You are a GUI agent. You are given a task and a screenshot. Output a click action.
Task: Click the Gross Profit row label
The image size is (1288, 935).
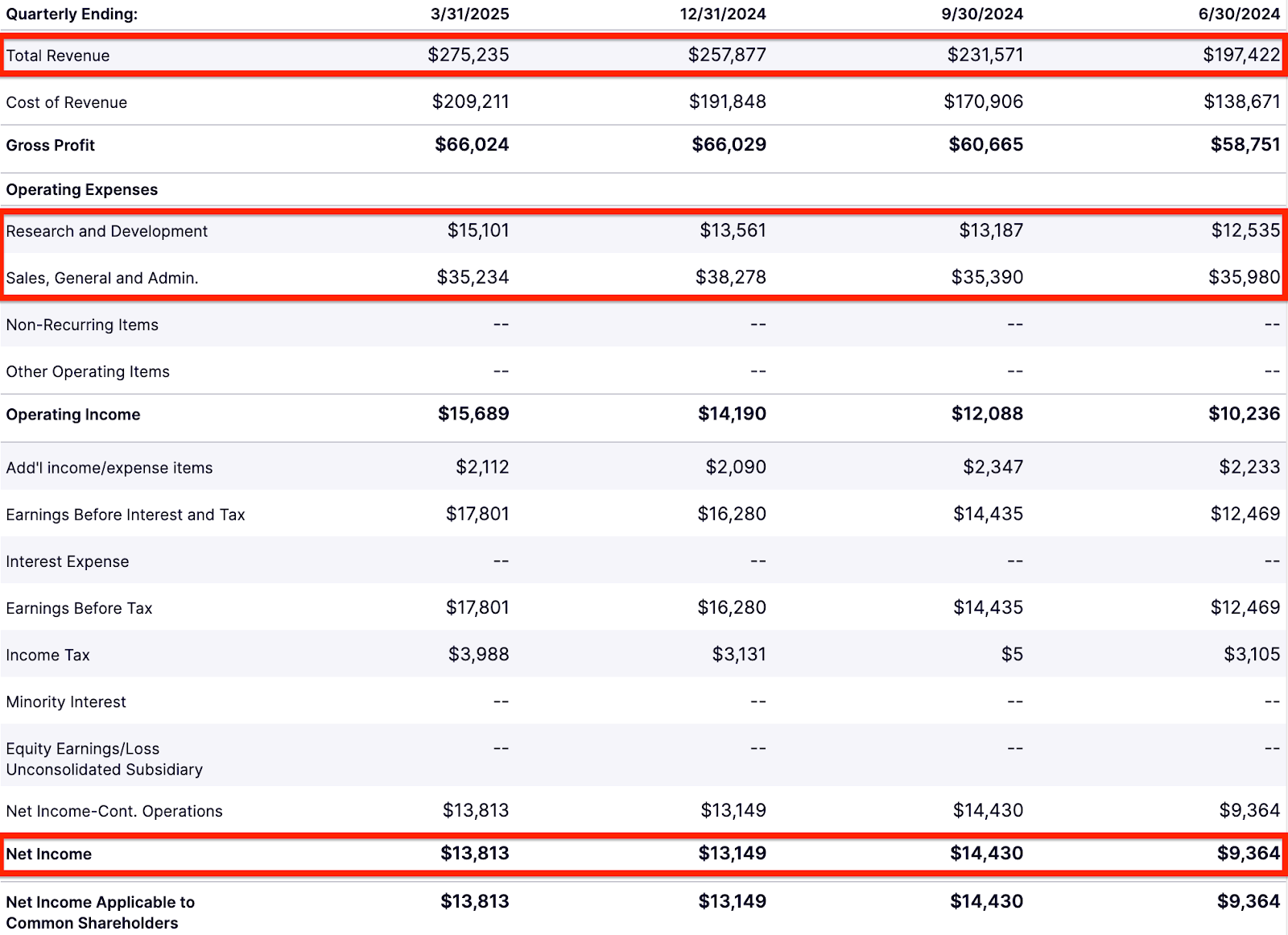pyautogui.click(x=51, y=145)
